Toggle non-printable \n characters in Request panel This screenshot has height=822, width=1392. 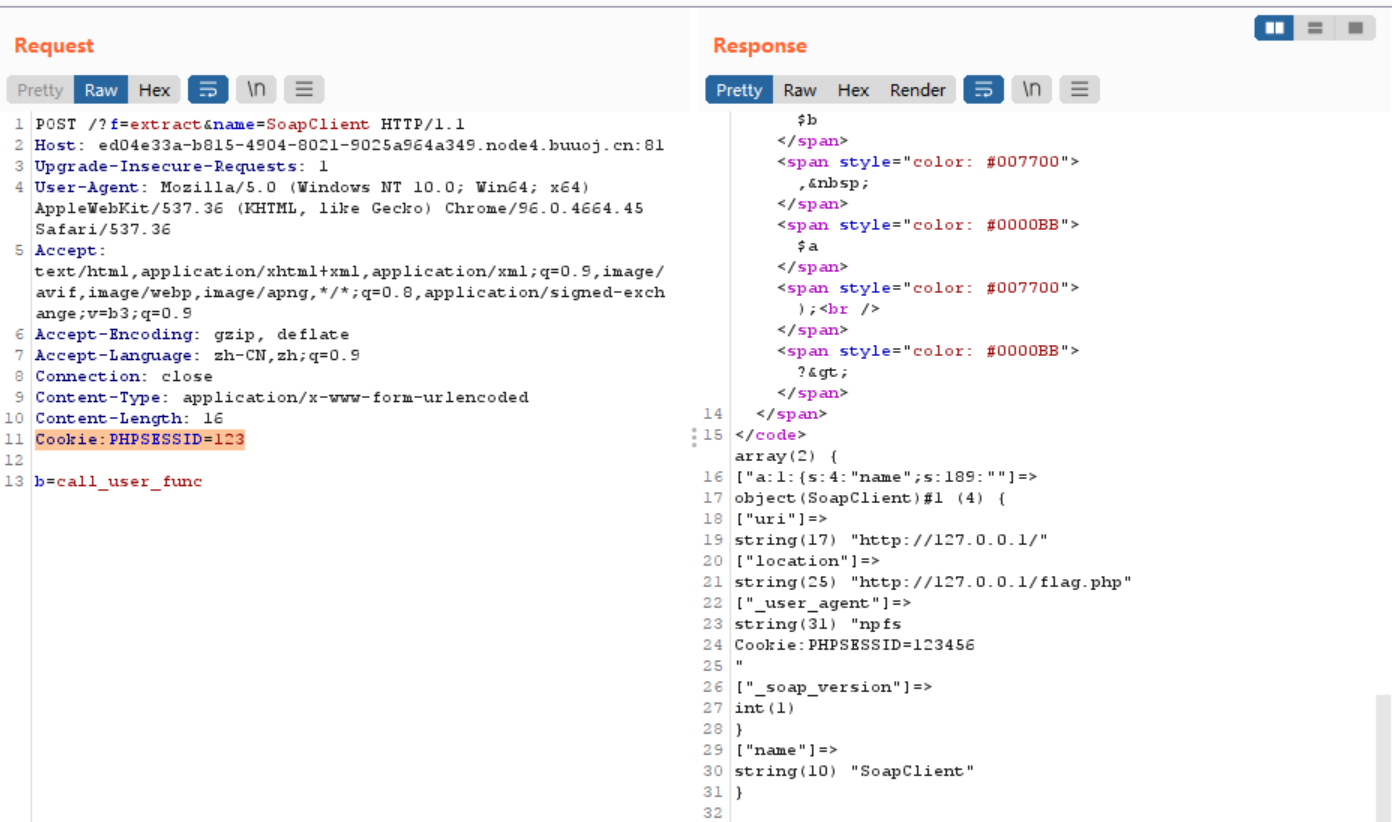coord(257,90)
